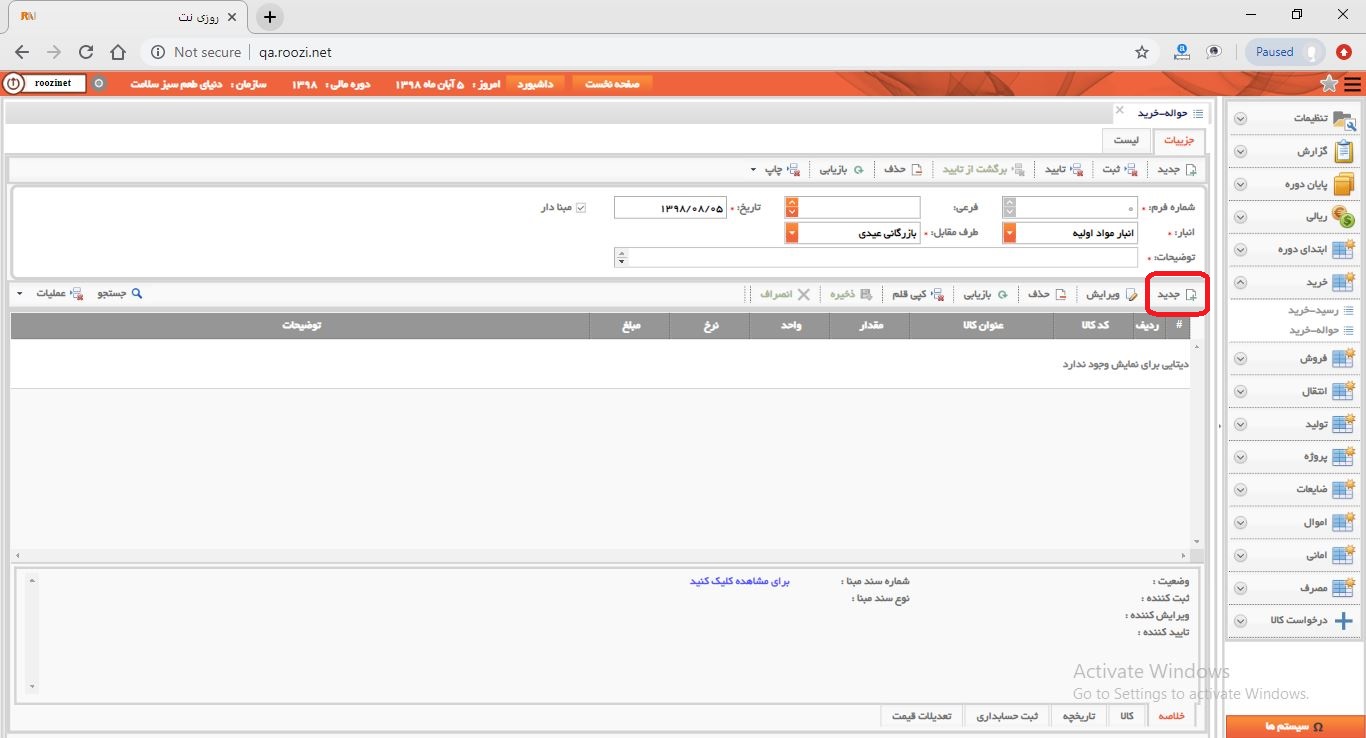Open the گزارش clipboard icon
The width and height of the screenshot is (1366, 738).
click(x=1343, y=152)
